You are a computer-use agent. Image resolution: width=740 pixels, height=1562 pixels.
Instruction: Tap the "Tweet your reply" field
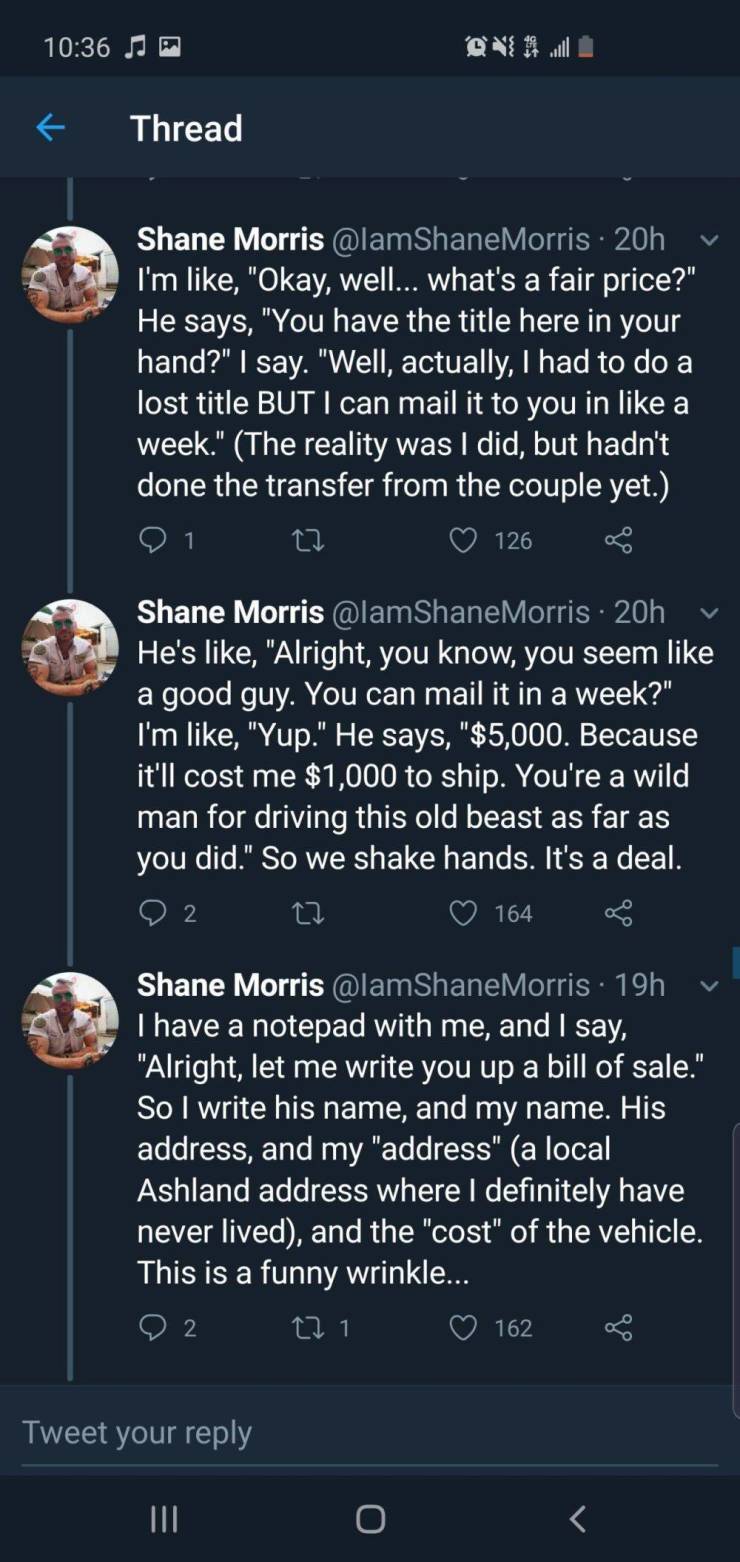click(x=370, y=1432)
